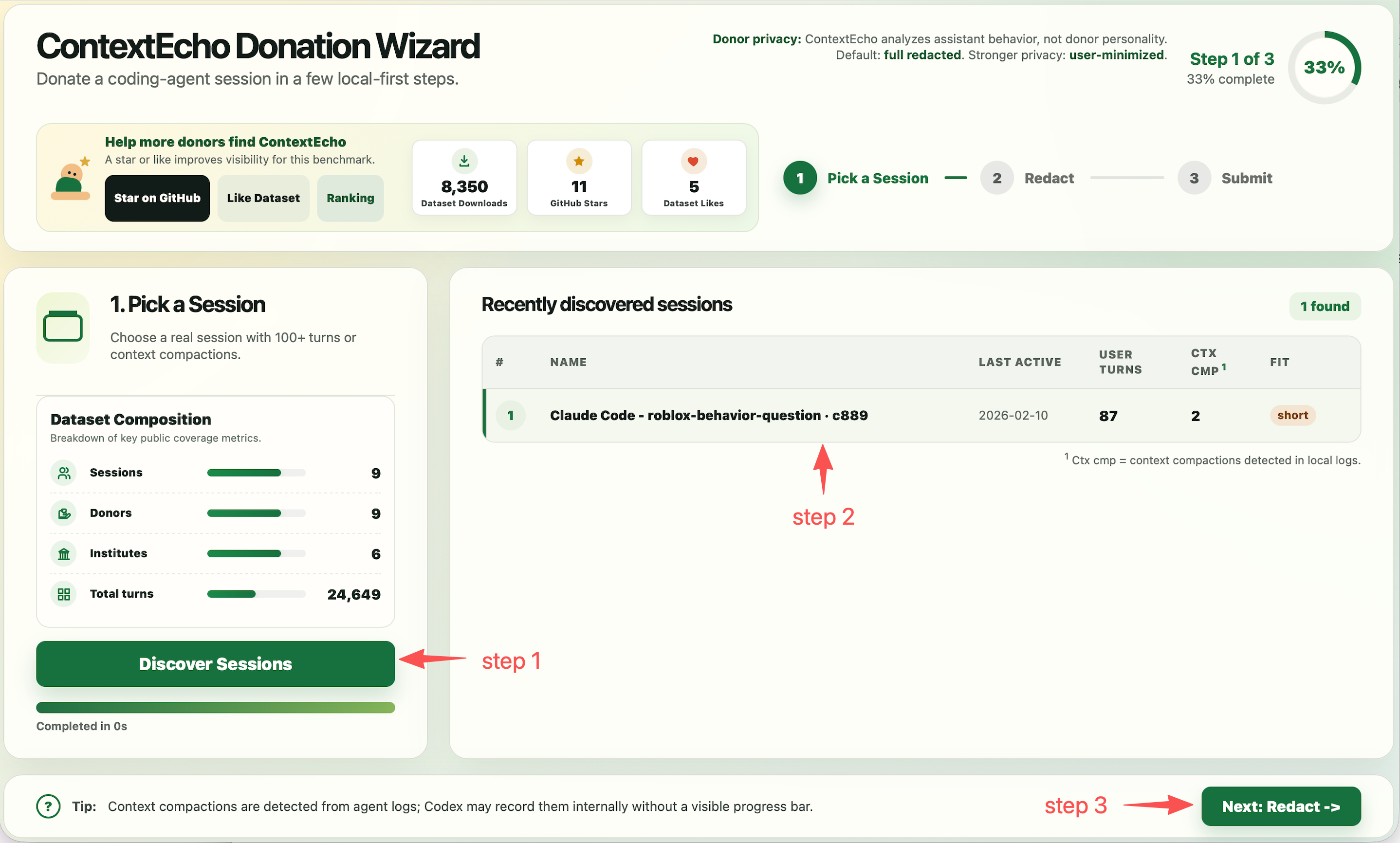Click the Institutes progress bar
The width and height of the screenshot is (1400, 843).
coord(256,553)
